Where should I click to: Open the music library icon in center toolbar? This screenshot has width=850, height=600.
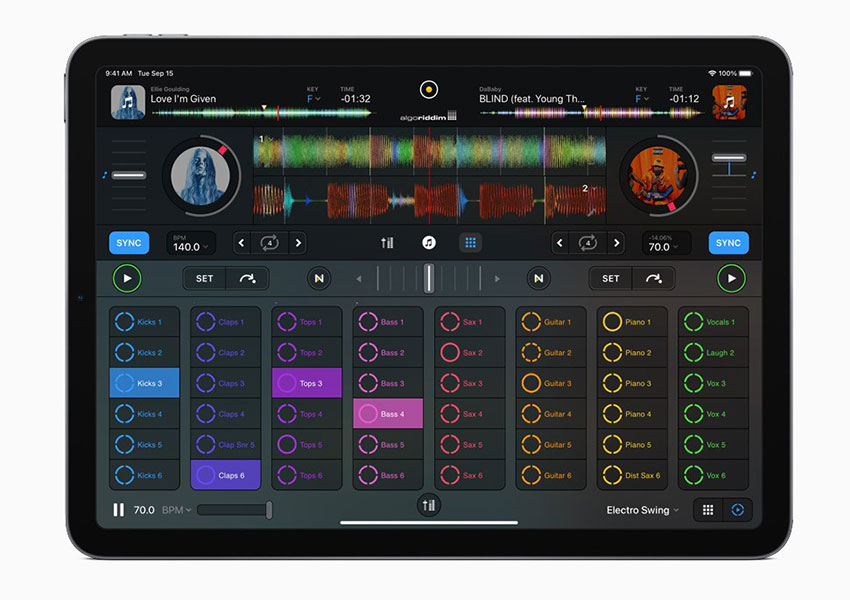click(x=429, y=243)
